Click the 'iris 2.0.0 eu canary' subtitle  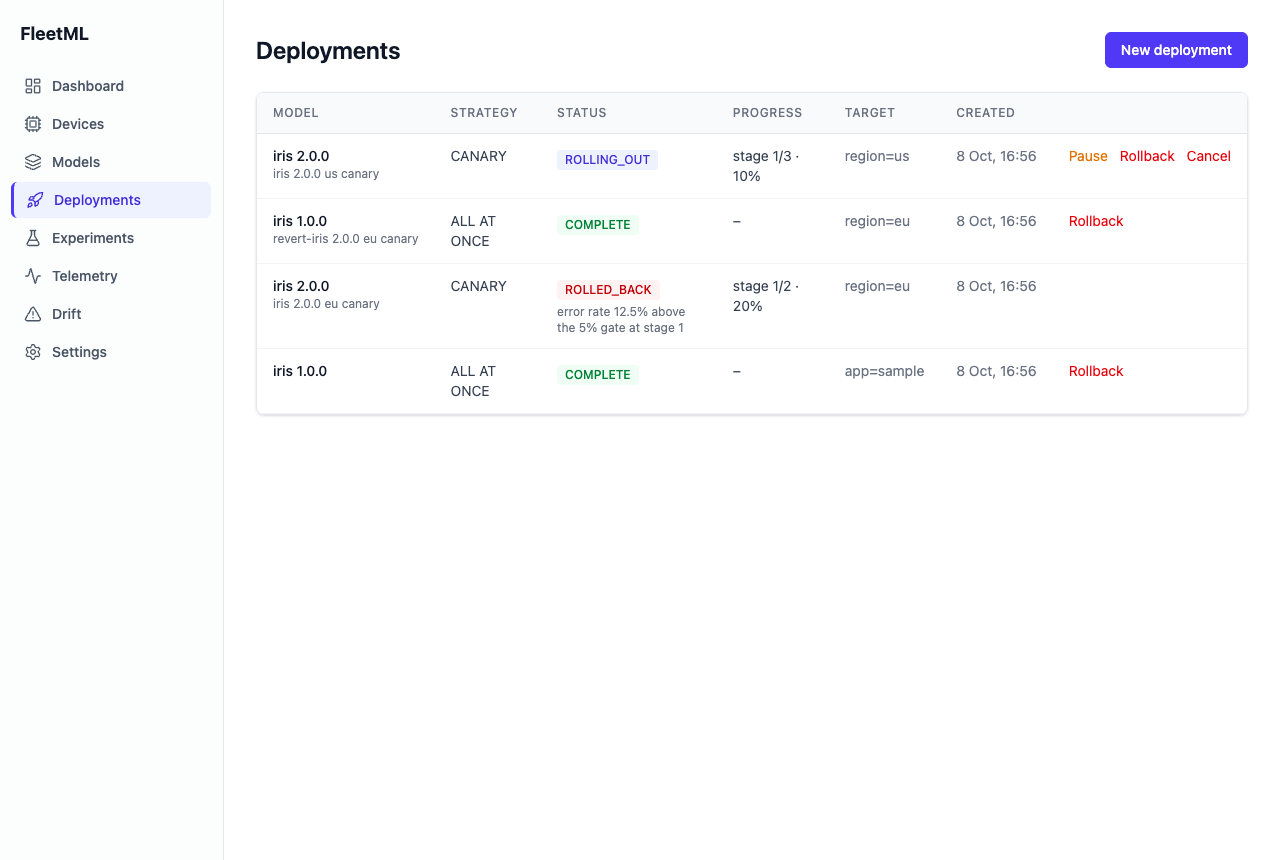(x=326, y=304)
